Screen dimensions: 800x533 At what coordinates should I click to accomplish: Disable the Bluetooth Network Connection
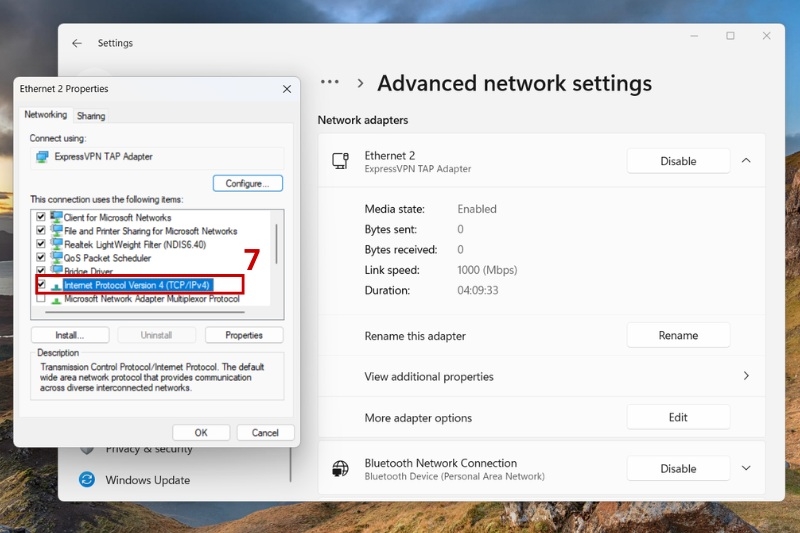pyautogui.click(x=678, y=468)
